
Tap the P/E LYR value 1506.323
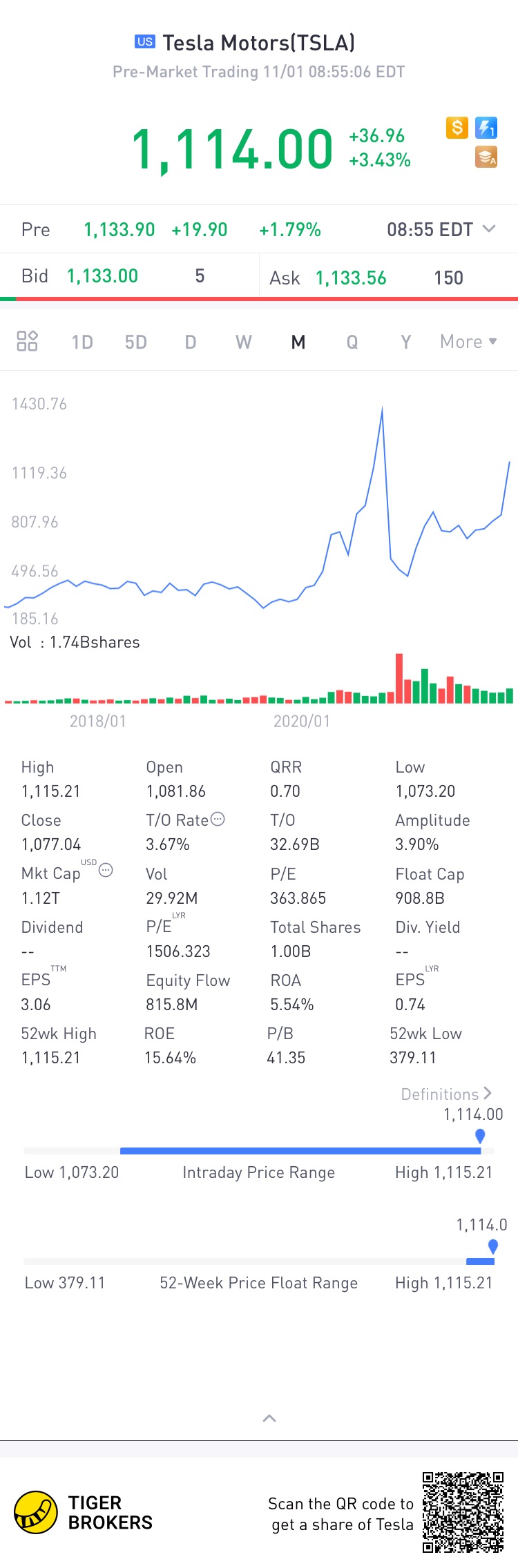pos(178,951)
